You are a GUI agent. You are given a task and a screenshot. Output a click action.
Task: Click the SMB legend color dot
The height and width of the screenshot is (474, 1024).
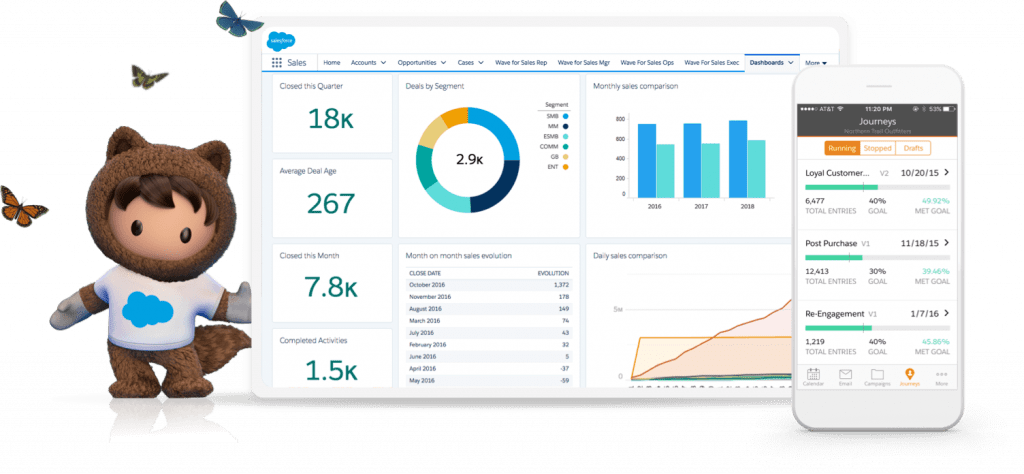[565, 116]
